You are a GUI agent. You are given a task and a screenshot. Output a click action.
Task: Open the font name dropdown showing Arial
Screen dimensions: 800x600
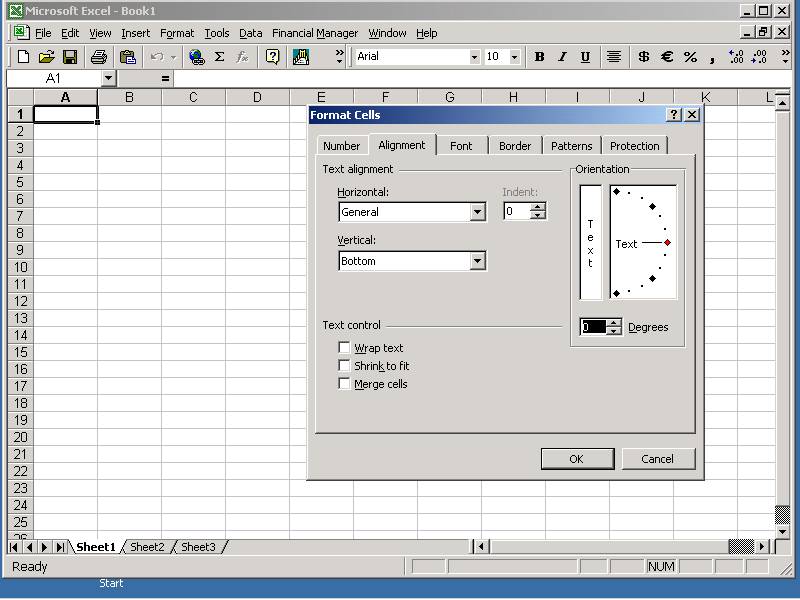pos(474,57)
